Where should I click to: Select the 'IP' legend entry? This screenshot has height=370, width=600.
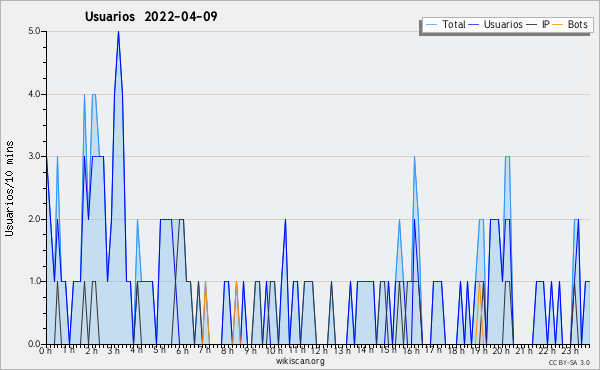pyautogui.click(x=538, y=24)
